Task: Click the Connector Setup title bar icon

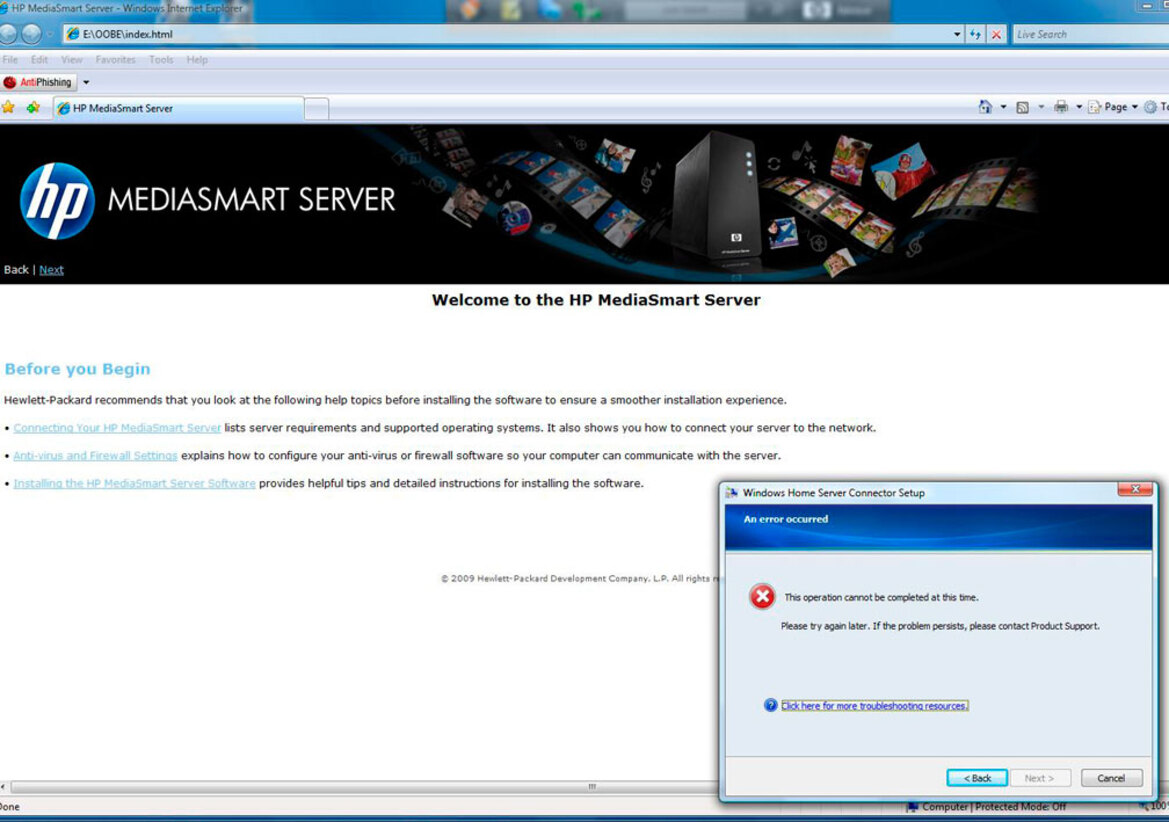Action: [731, 493]
